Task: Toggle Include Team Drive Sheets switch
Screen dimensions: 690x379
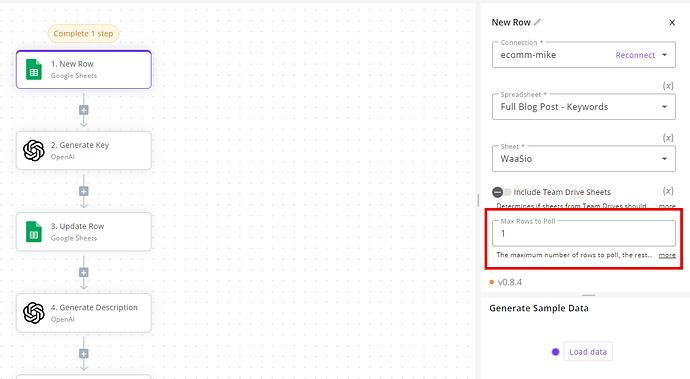Action: click(502, 192)
